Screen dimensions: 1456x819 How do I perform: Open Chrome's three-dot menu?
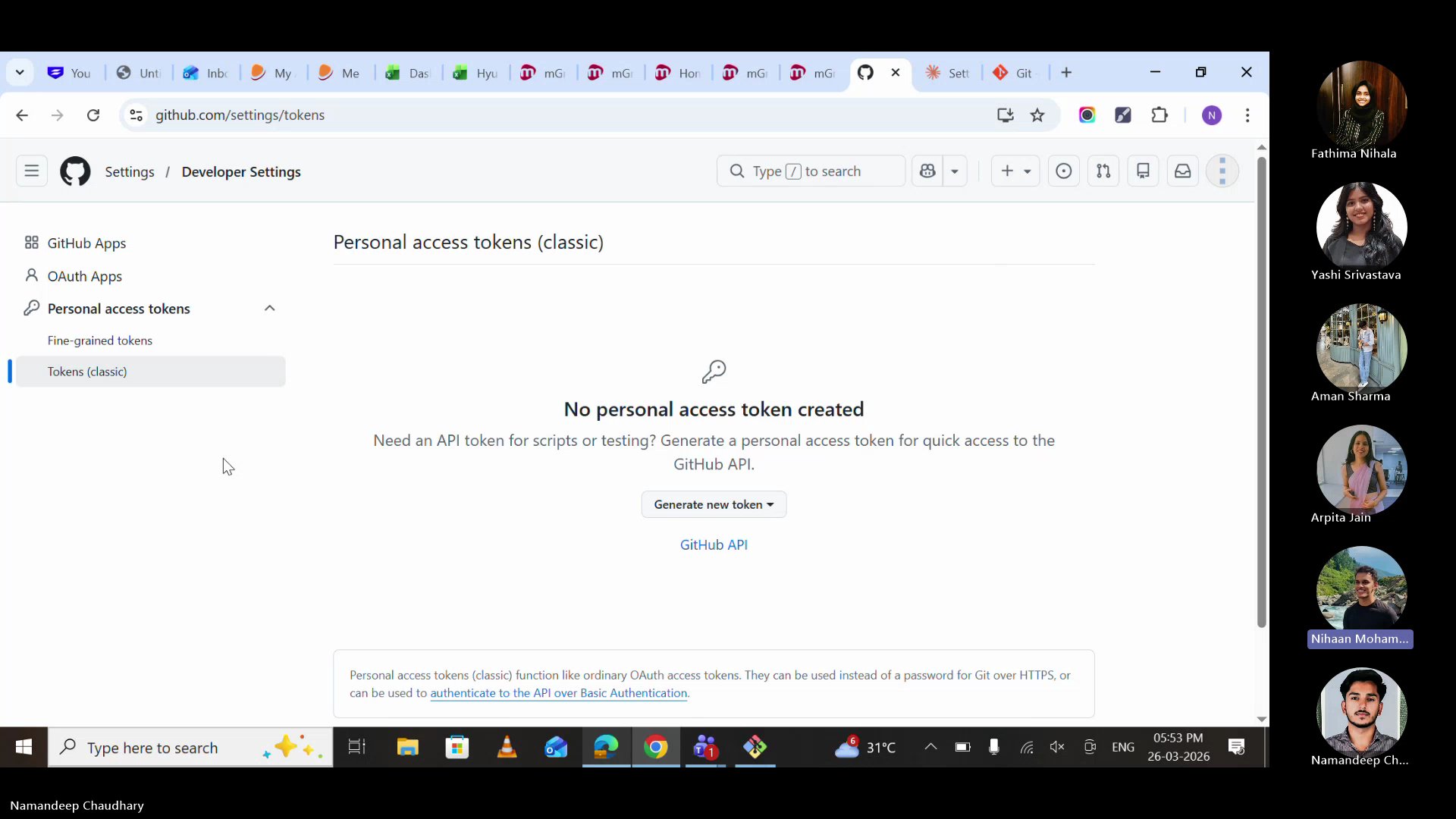[1249, 115]
